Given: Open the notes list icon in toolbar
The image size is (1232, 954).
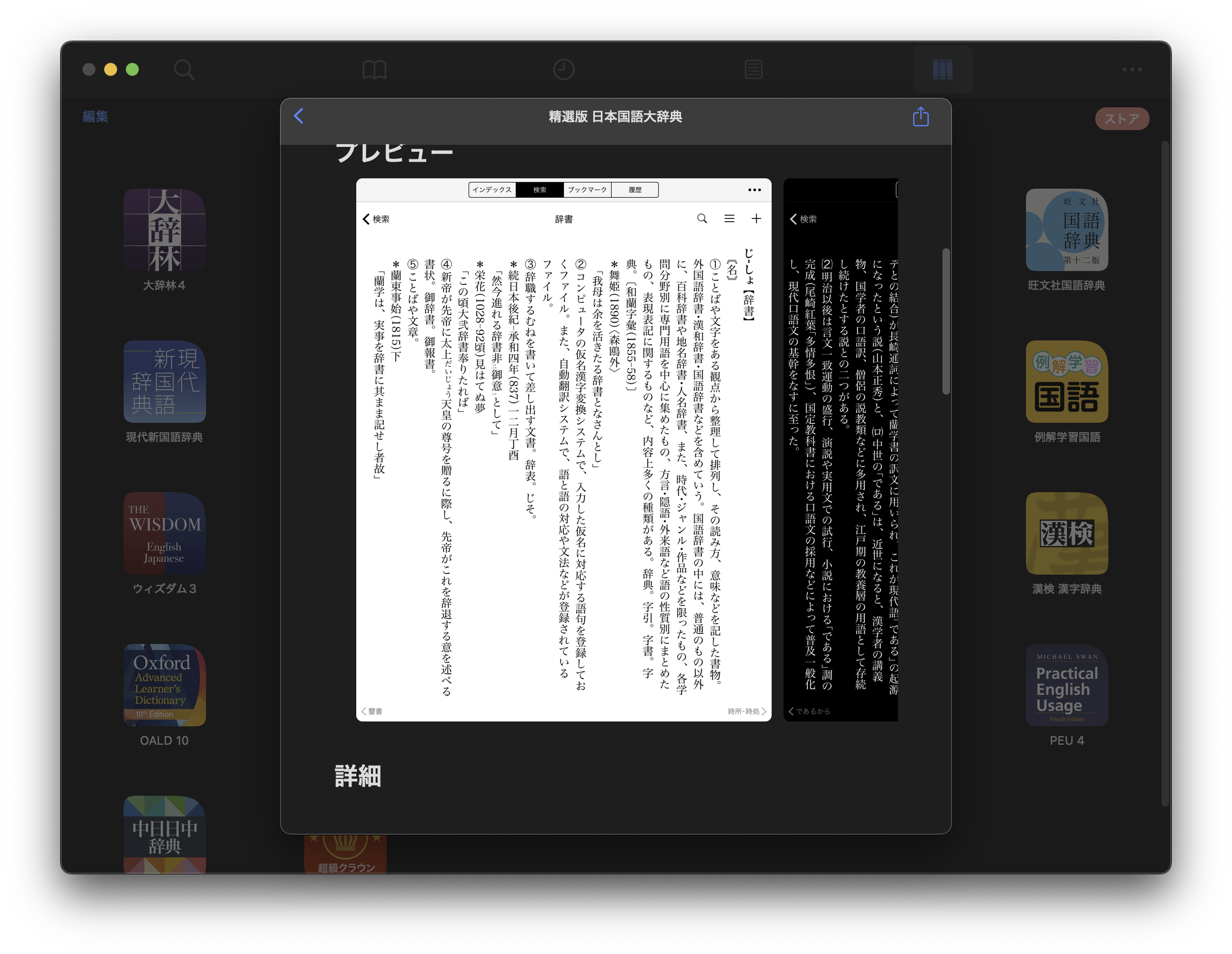Looking at the screenshot, I should tap(754, 70).
